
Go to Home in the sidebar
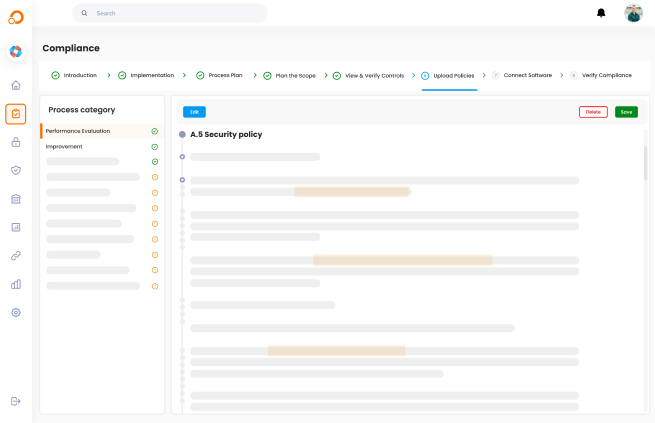point(16,85)
